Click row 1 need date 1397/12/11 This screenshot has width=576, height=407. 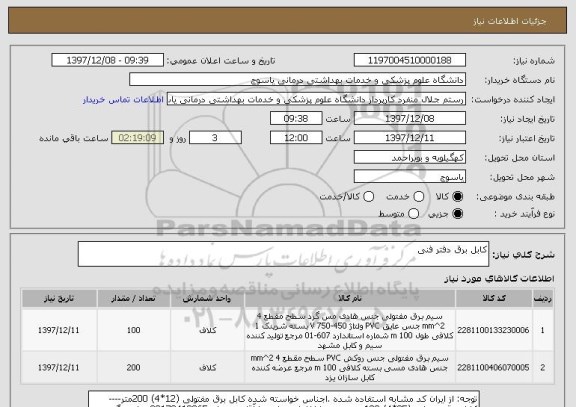tap(58, 330)
